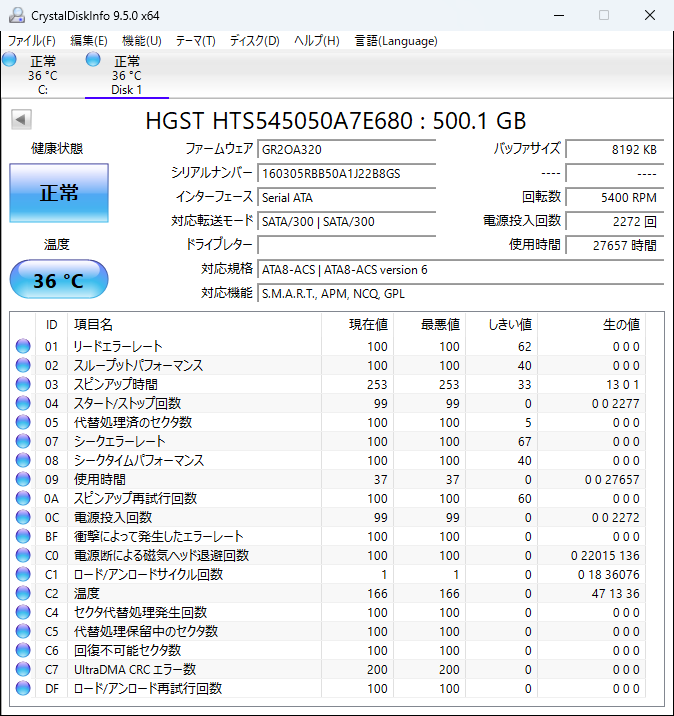This screenshot has width=674, height=716.
Task: Open the ディスク(D) menu
Action: (x=254, y=41)
